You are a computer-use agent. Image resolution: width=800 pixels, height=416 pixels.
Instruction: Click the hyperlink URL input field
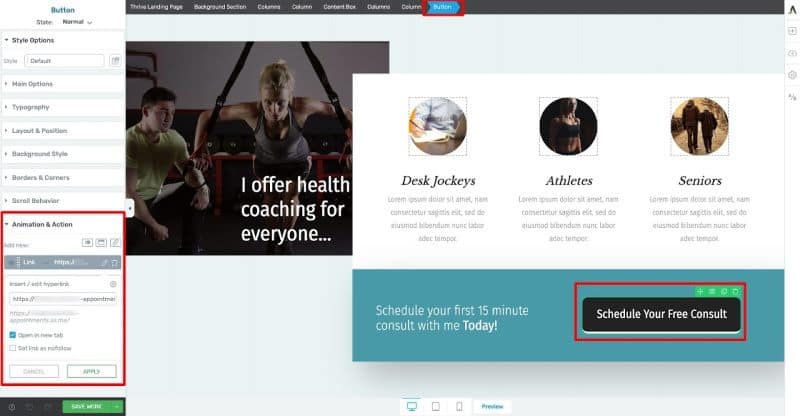tap(60, 298)
